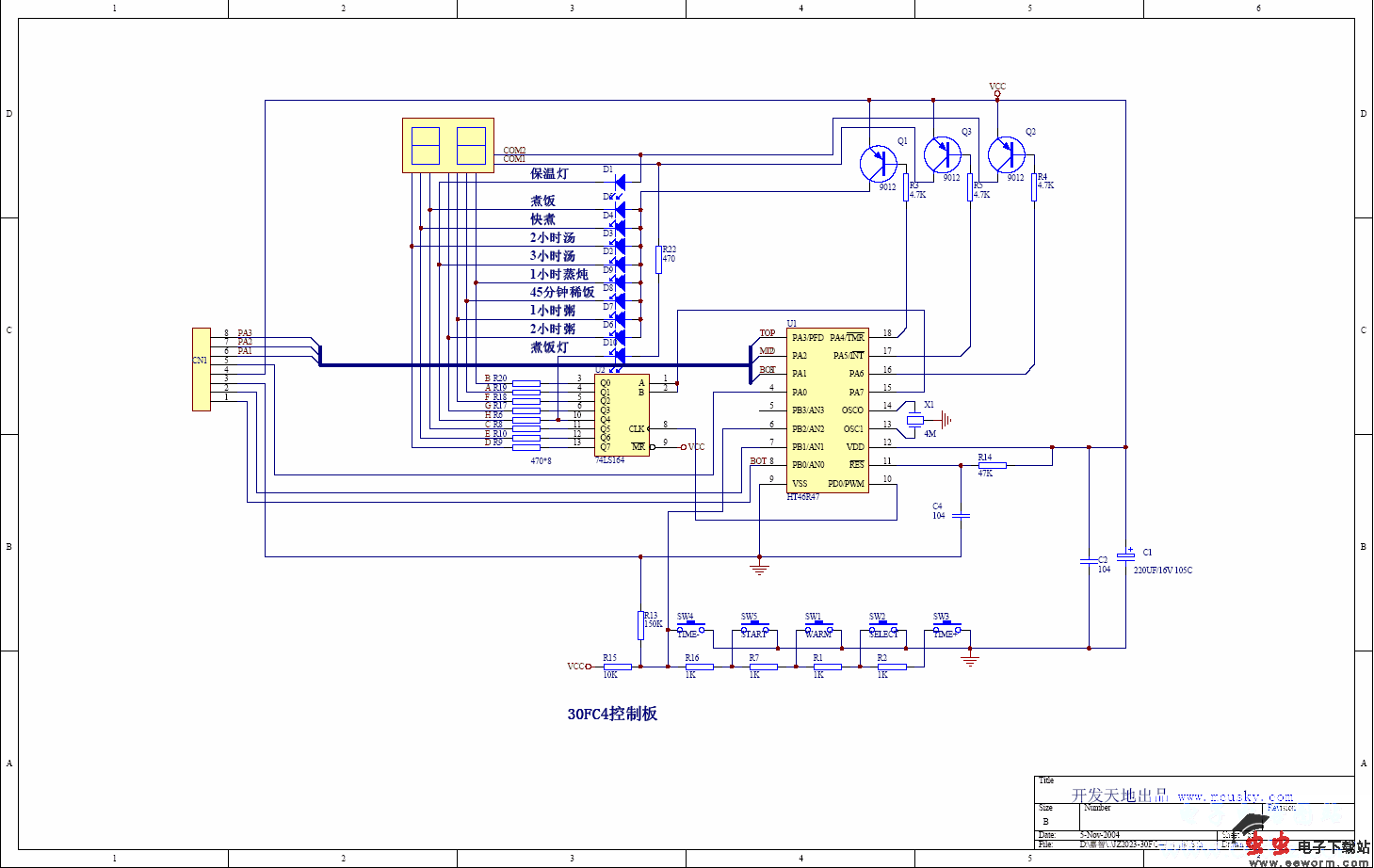Image resolution: width=1374 pixels, height=868 pixels.
Task: Select the Q3 transistor symbol
Action: tap(942, 154)
